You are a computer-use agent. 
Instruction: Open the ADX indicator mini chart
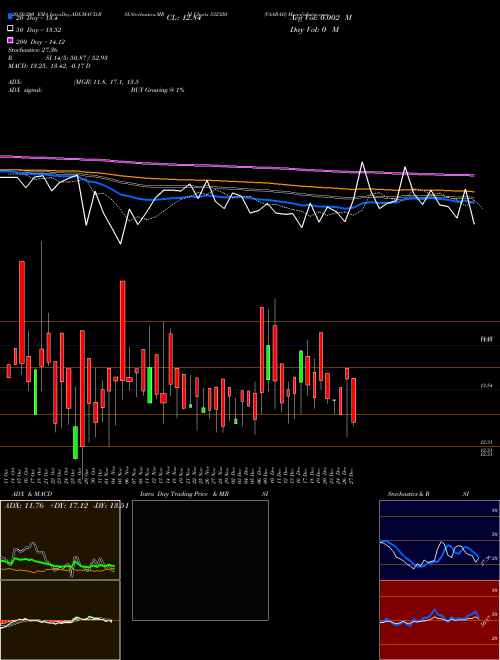point(60,540)
